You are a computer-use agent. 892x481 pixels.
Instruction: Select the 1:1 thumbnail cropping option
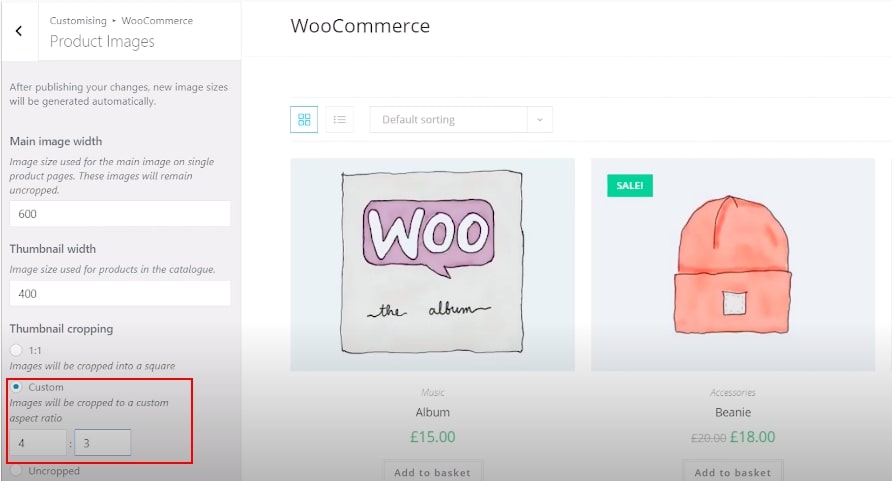(x=16, y=350)
